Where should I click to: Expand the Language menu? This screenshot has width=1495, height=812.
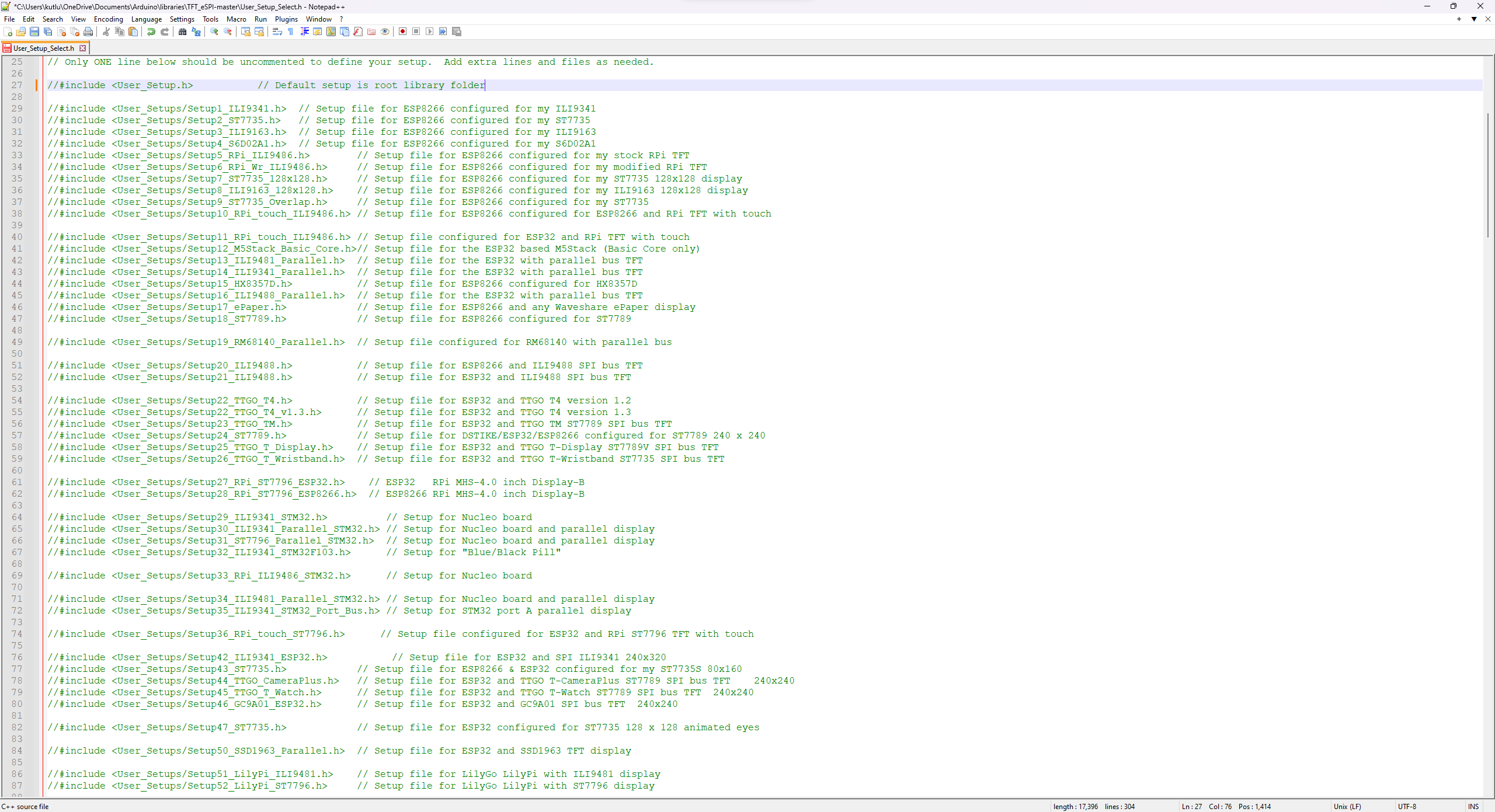146,19
